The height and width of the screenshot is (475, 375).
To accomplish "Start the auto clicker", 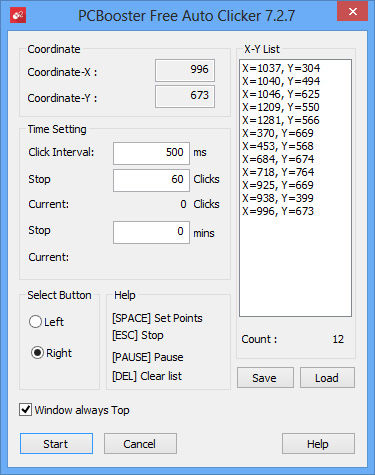I will 56,444.
